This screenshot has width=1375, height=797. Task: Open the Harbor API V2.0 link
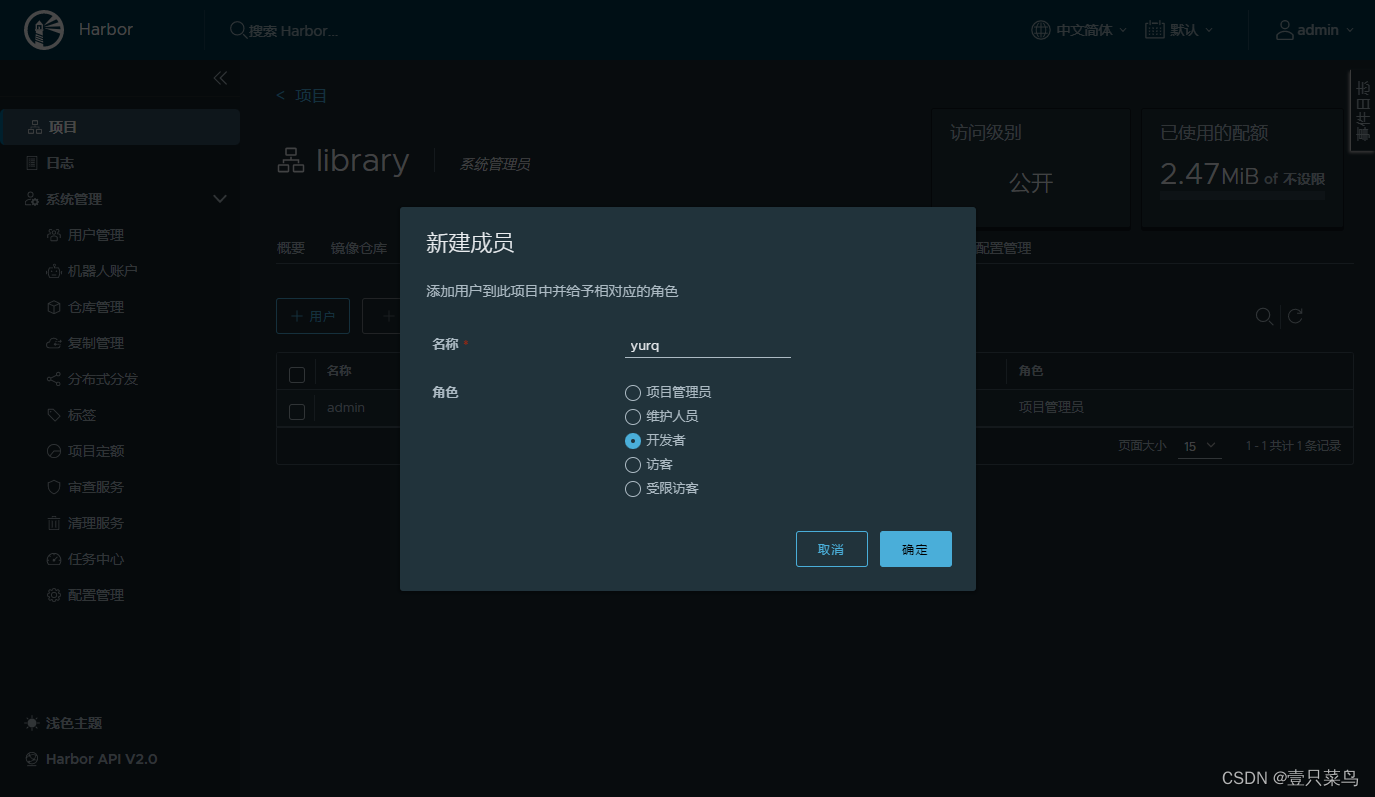pyautogui.click(x=101, y=759)
